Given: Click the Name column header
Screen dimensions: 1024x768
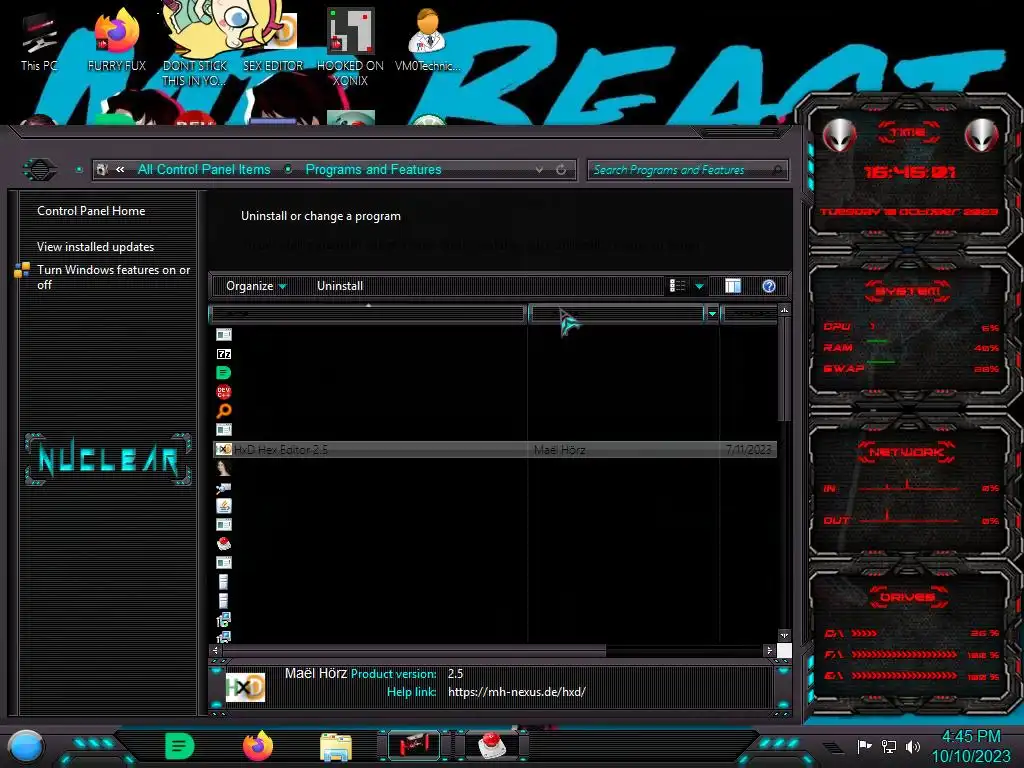Looking at the screenshot, I should pyautogui.click(x=368, y=314).
